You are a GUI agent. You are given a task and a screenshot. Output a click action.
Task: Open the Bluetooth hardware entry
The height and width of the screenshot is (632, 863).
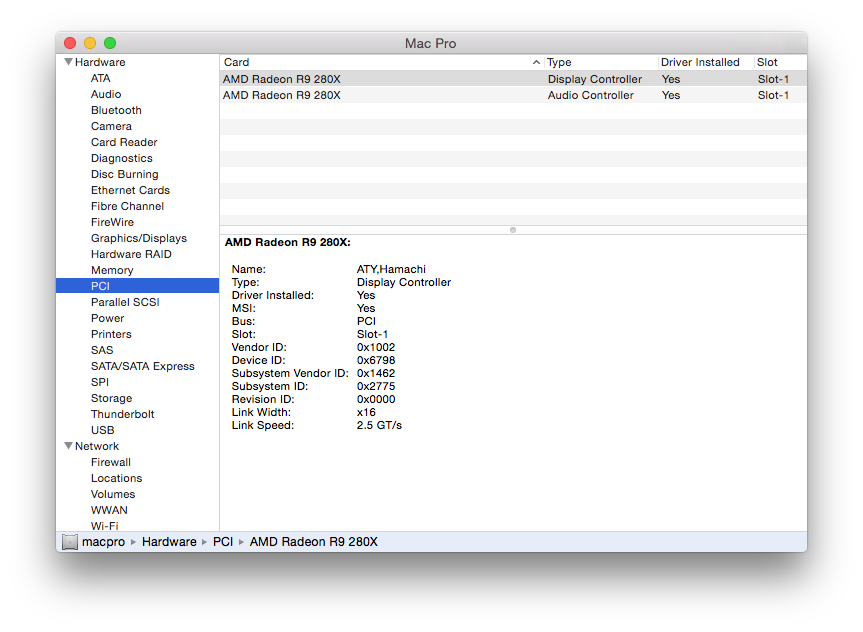[x=116, y=110]
